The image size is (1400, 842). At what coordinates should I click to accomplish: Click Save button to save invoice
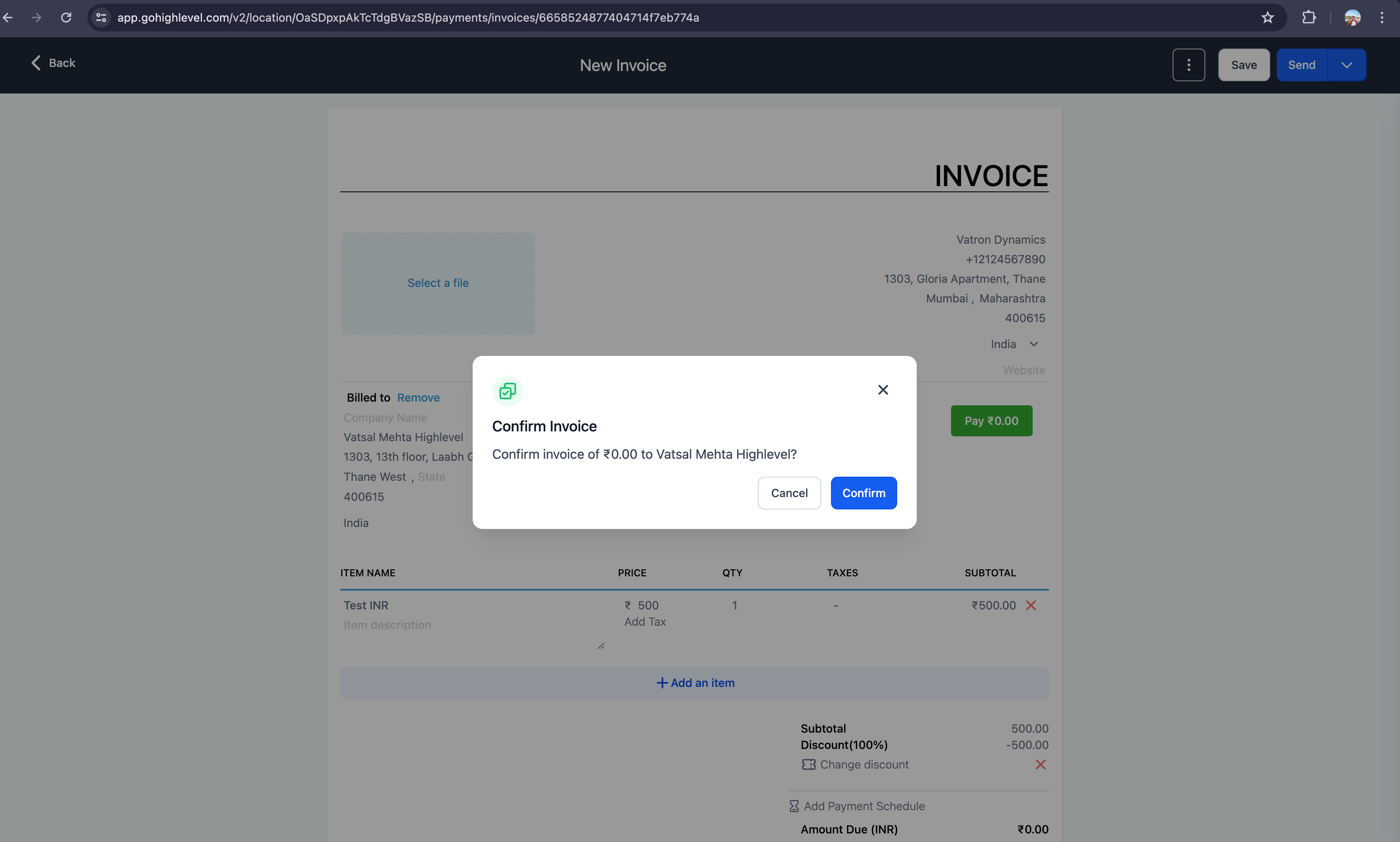tap(1244, 64)
